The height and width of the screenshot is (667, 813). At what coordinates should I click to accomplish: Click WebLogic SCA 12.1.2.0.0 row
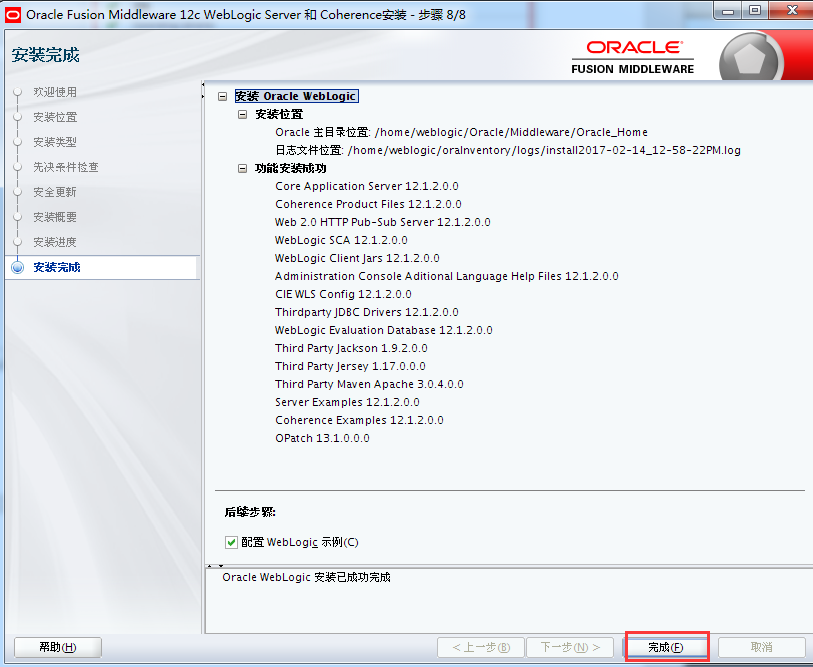[x=341, y=240]
